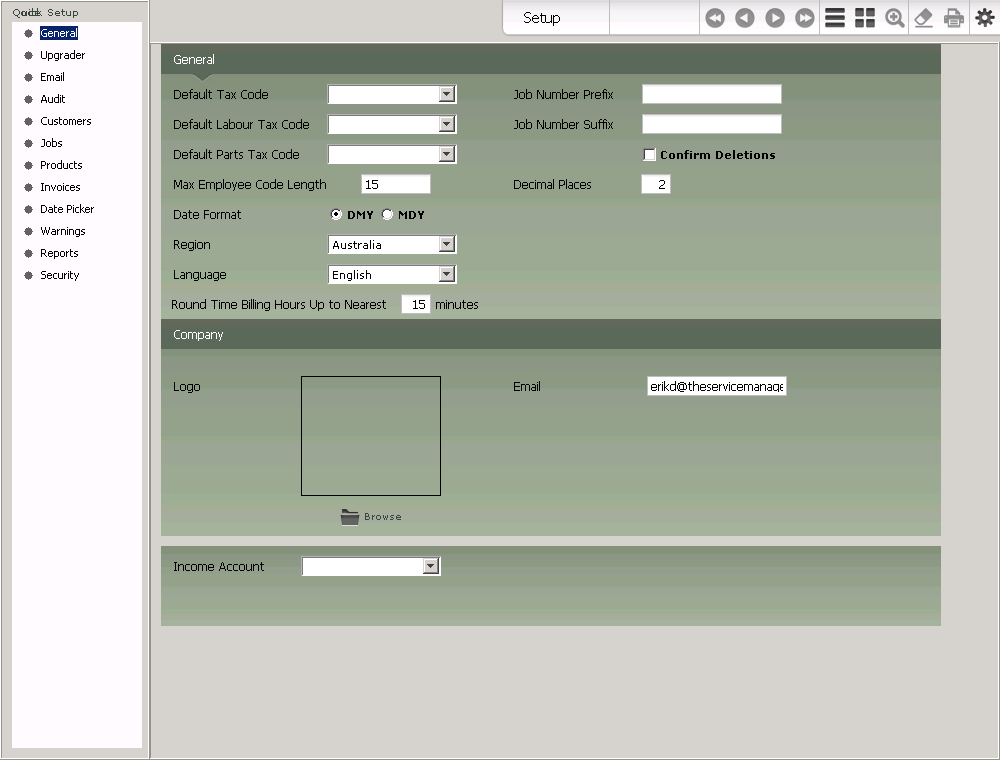Enable the Confirm Deletions checkbox
Screen dimensions: 1000x760
point(650,155)
